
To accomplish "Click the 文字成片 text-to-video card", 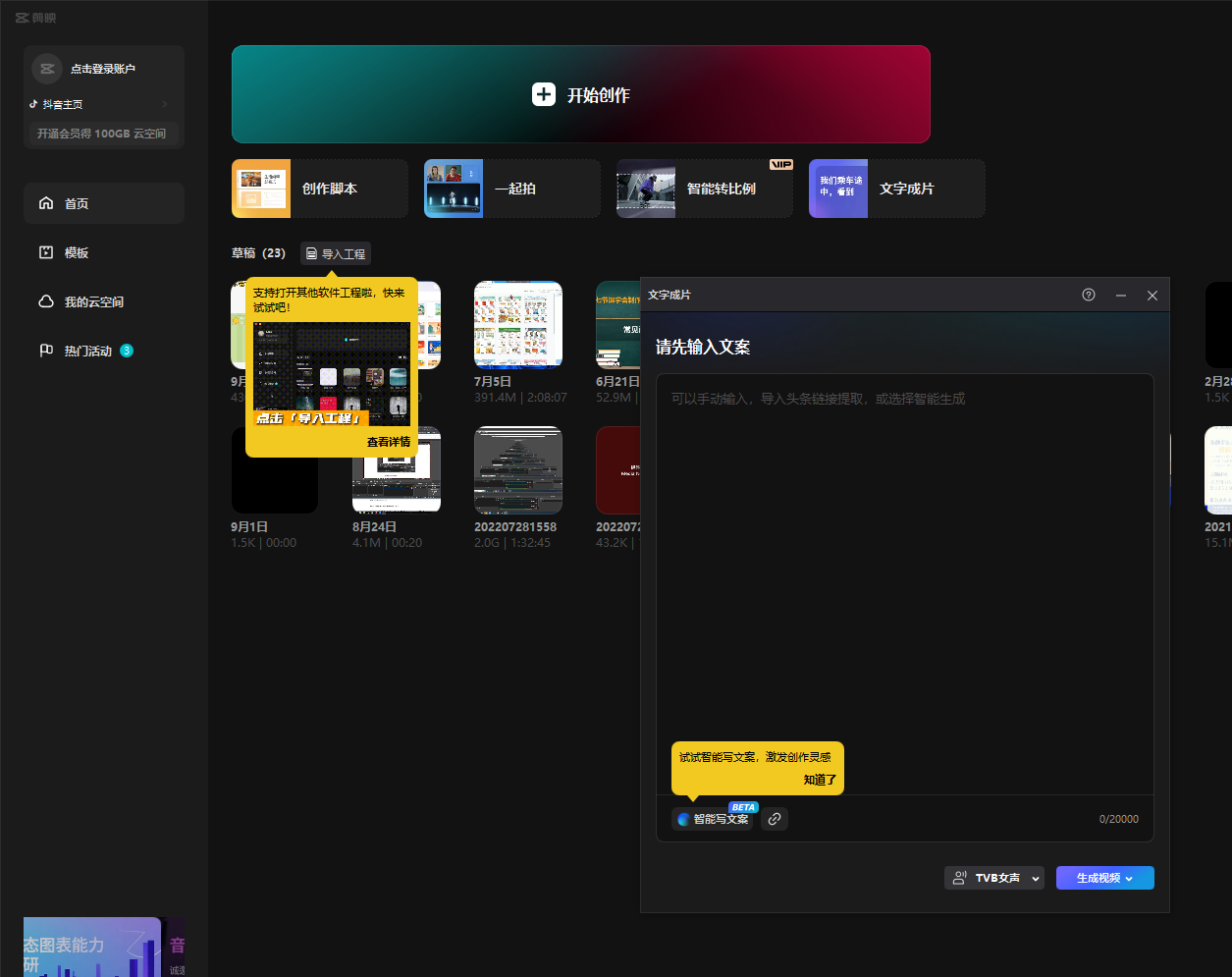I will (x=896, y=189).
